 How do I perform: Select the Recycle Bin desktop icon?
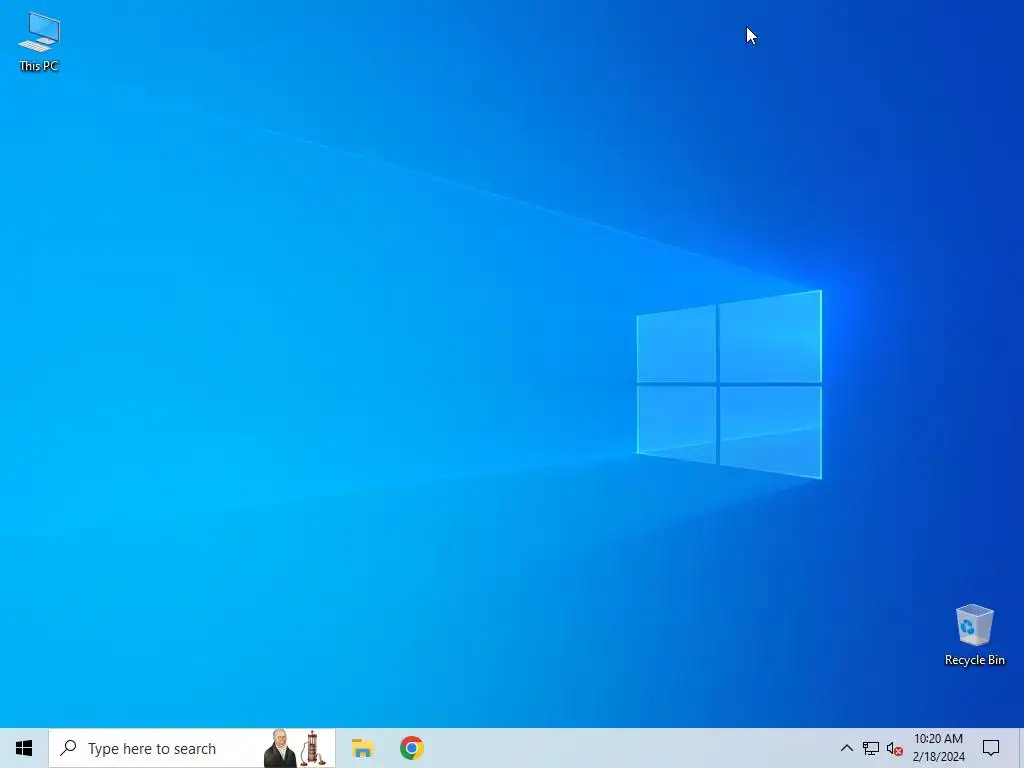tap(974, 635)
